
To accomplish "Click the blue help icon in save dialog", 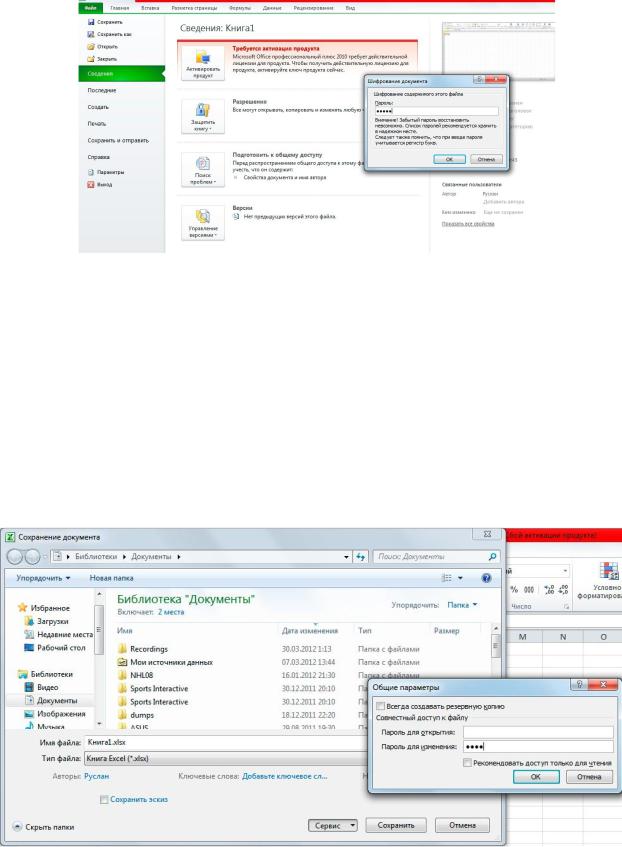I will pyautogui.click(x=486, y=578).
